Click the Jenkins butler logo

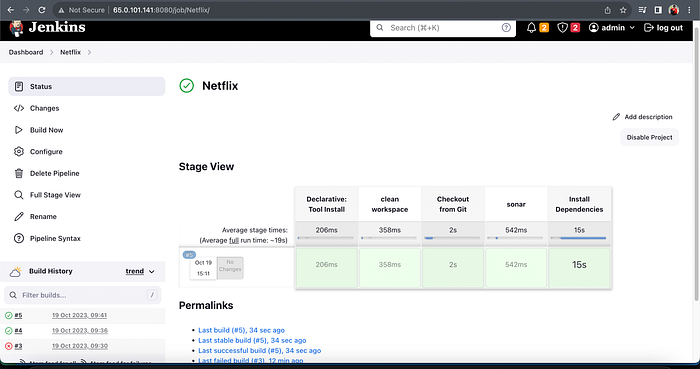pyautogui.click(x=16, y=28)
